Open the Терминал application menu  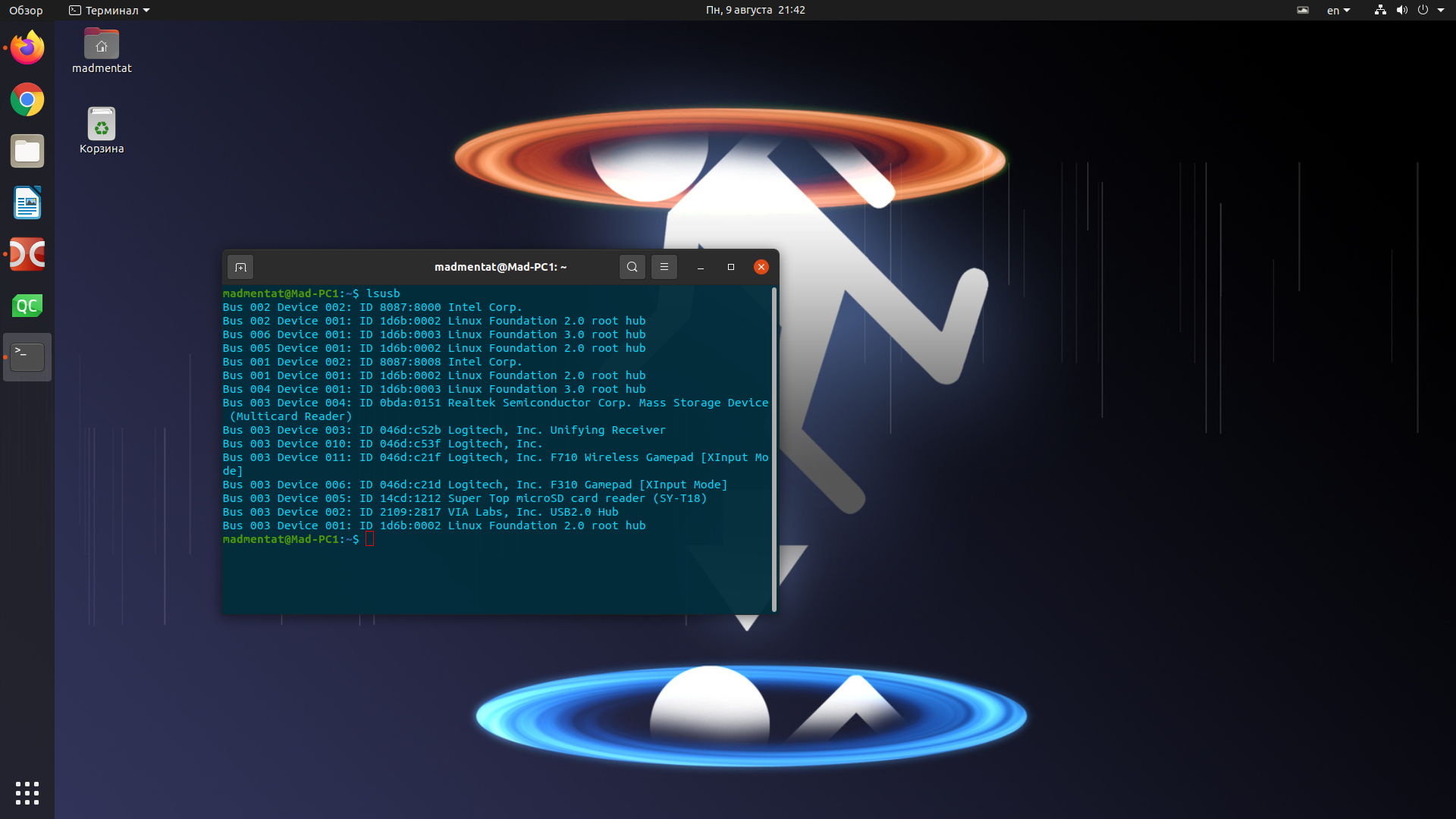(x=109, y=10)
